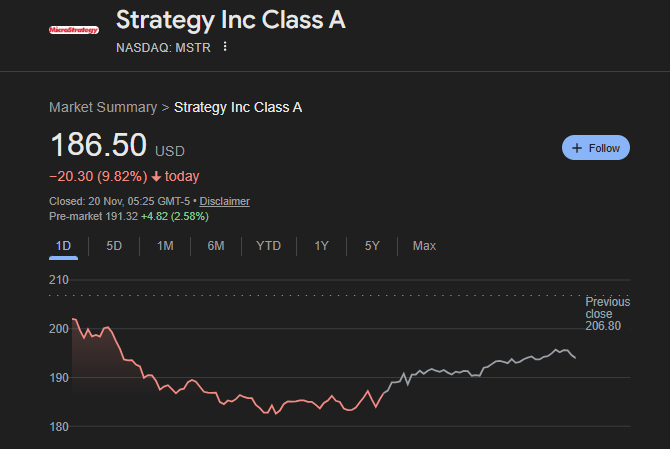Click the Strategy Inc Class A heading
This screenshot has height=449, width=670.
230,20
